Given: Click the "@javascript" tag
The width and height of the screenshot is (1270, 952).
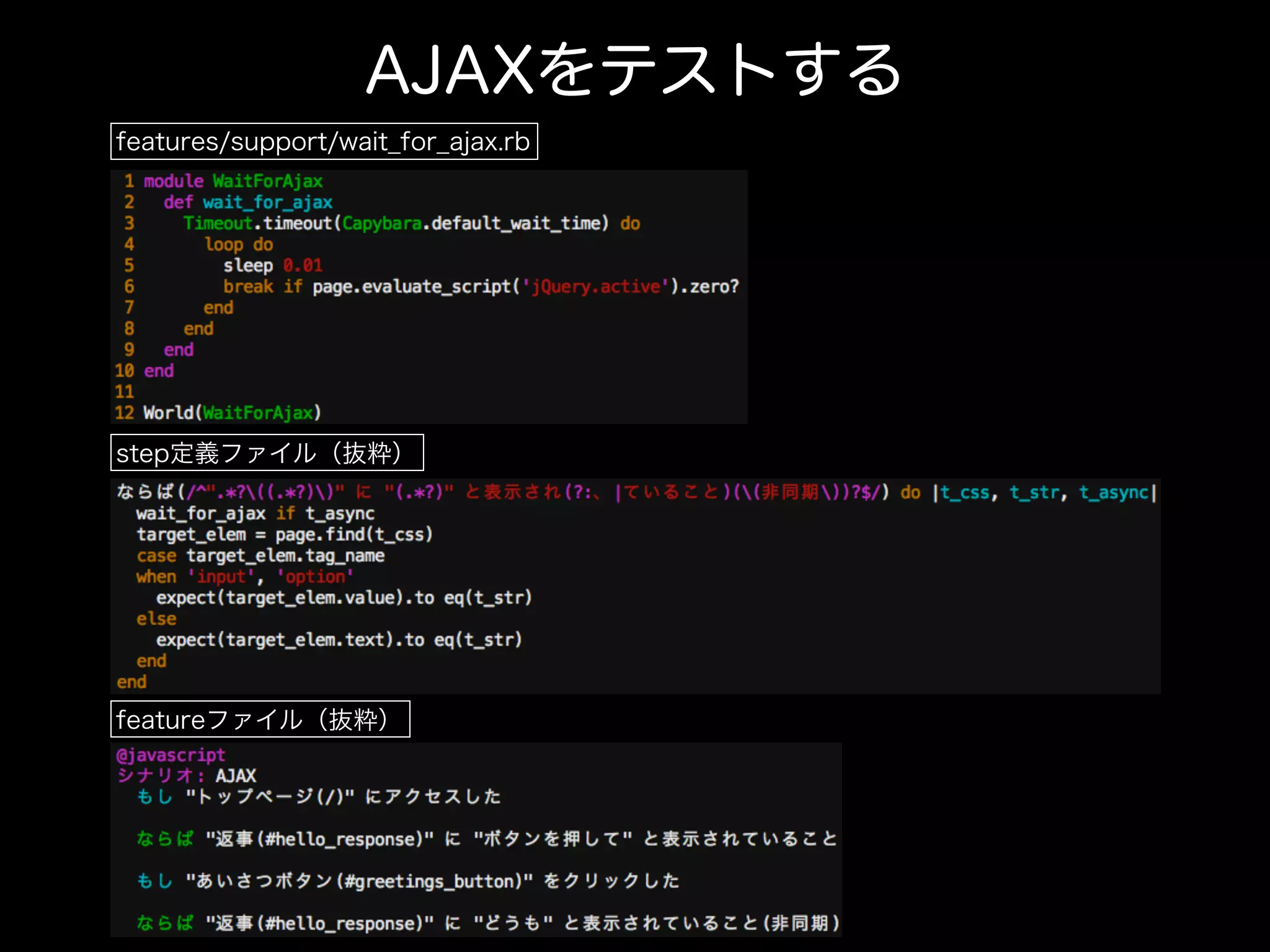Looking at the screenshot, I should tap(171, 755).
